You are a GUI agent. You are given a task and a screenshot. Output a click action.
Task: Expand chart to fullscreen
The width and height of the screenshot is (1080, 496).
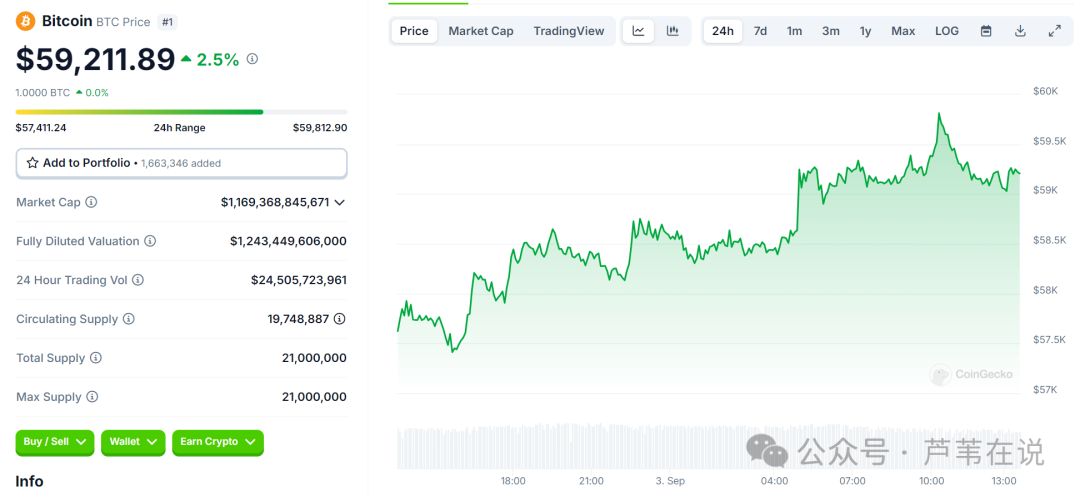click(1055, 31)
